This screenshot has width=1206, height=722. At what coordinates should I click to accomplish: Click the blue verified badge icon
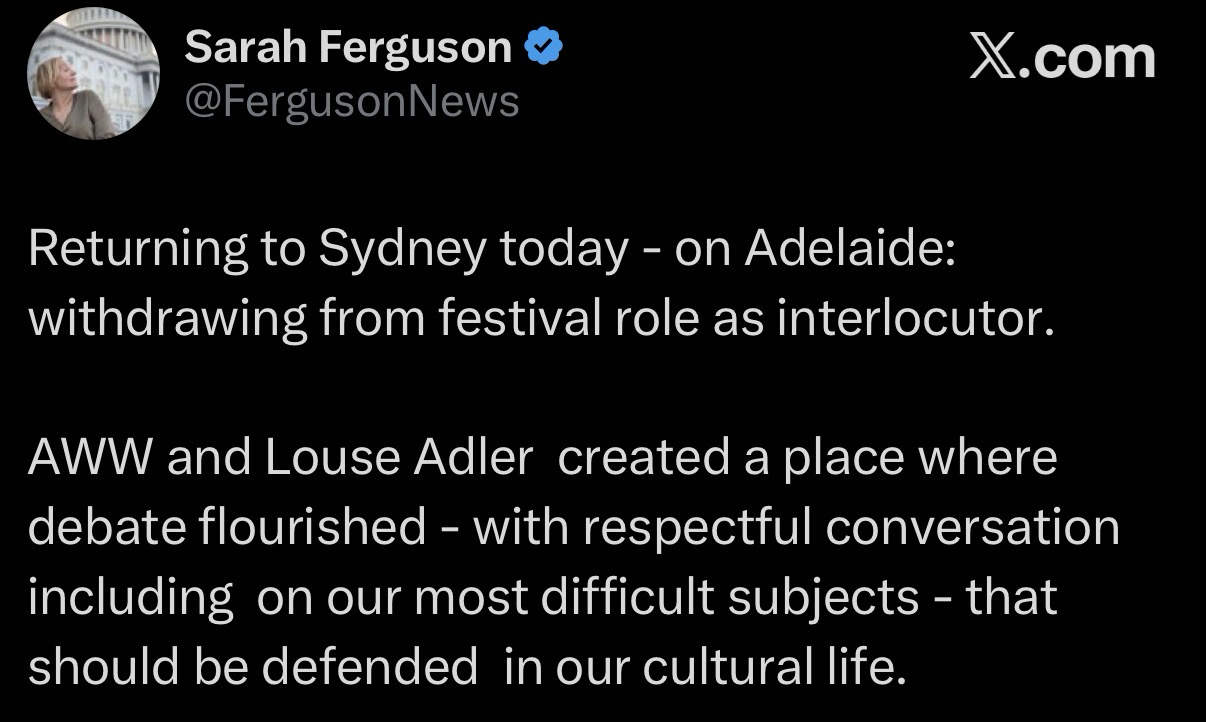click(x=544, y=47)
